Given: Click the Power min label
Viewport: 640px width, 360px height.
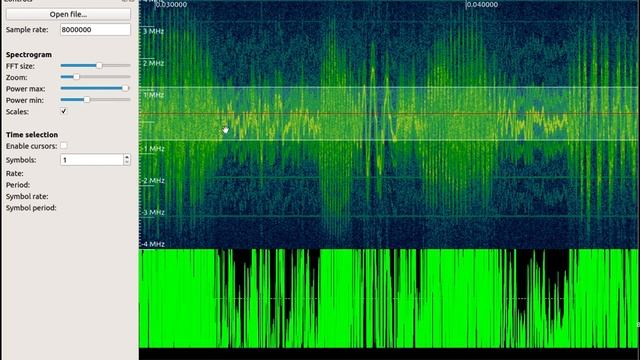Looking at the screenshot, I should point(24,100).
